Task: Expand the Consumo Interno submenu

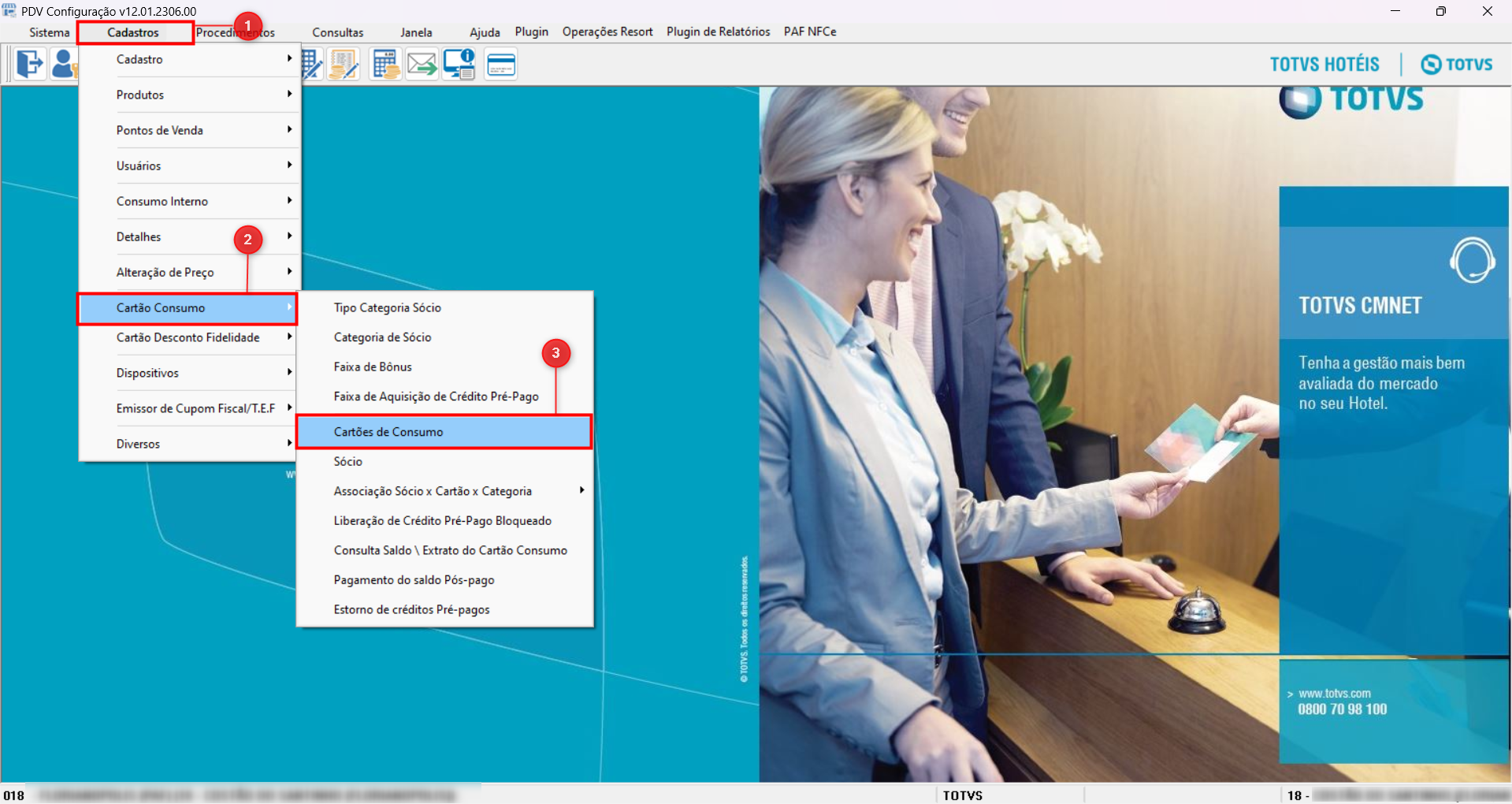Action: point(189,201)
